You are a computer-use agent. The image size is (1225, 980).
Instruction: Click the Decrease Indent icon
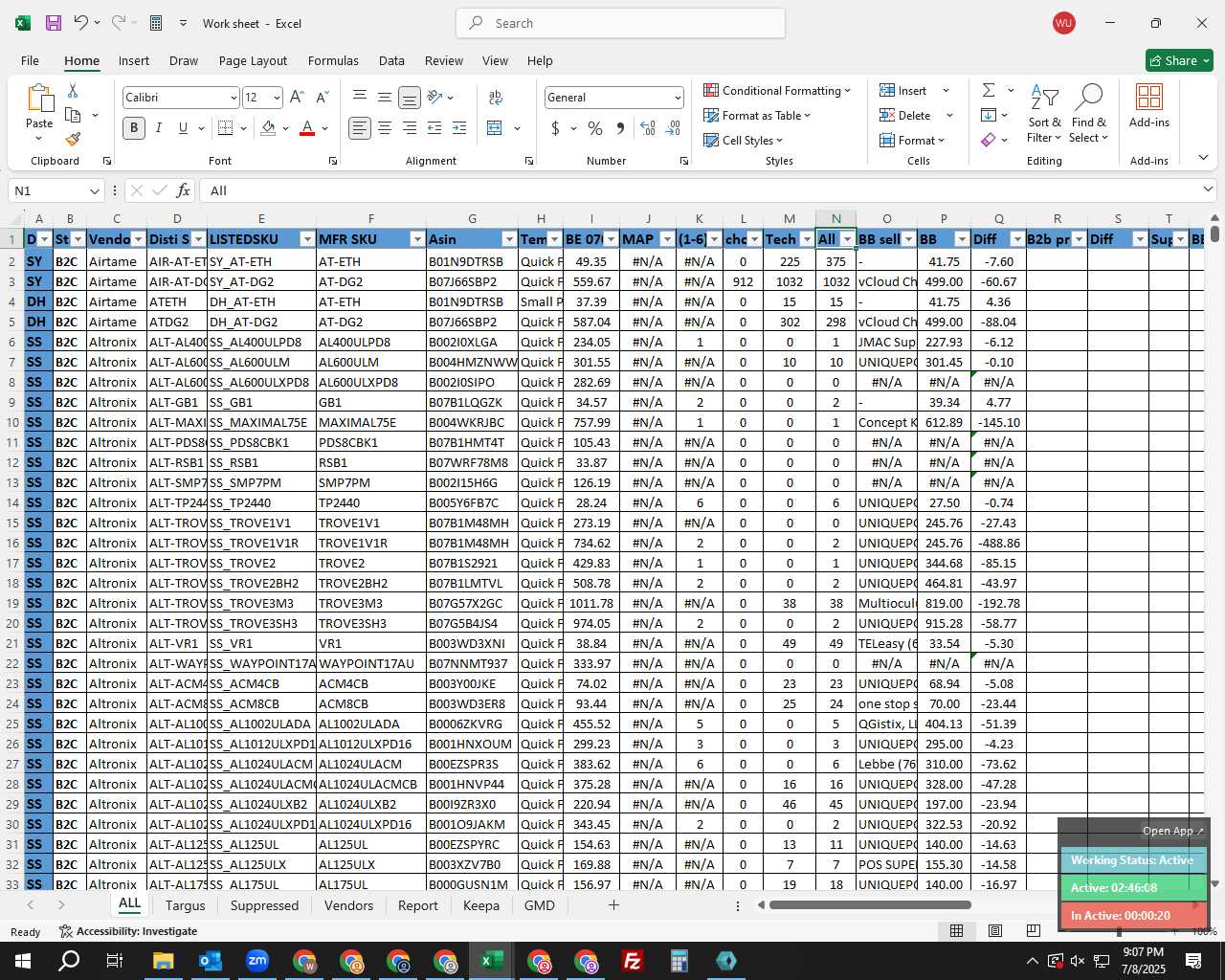[x=434, y=127]
